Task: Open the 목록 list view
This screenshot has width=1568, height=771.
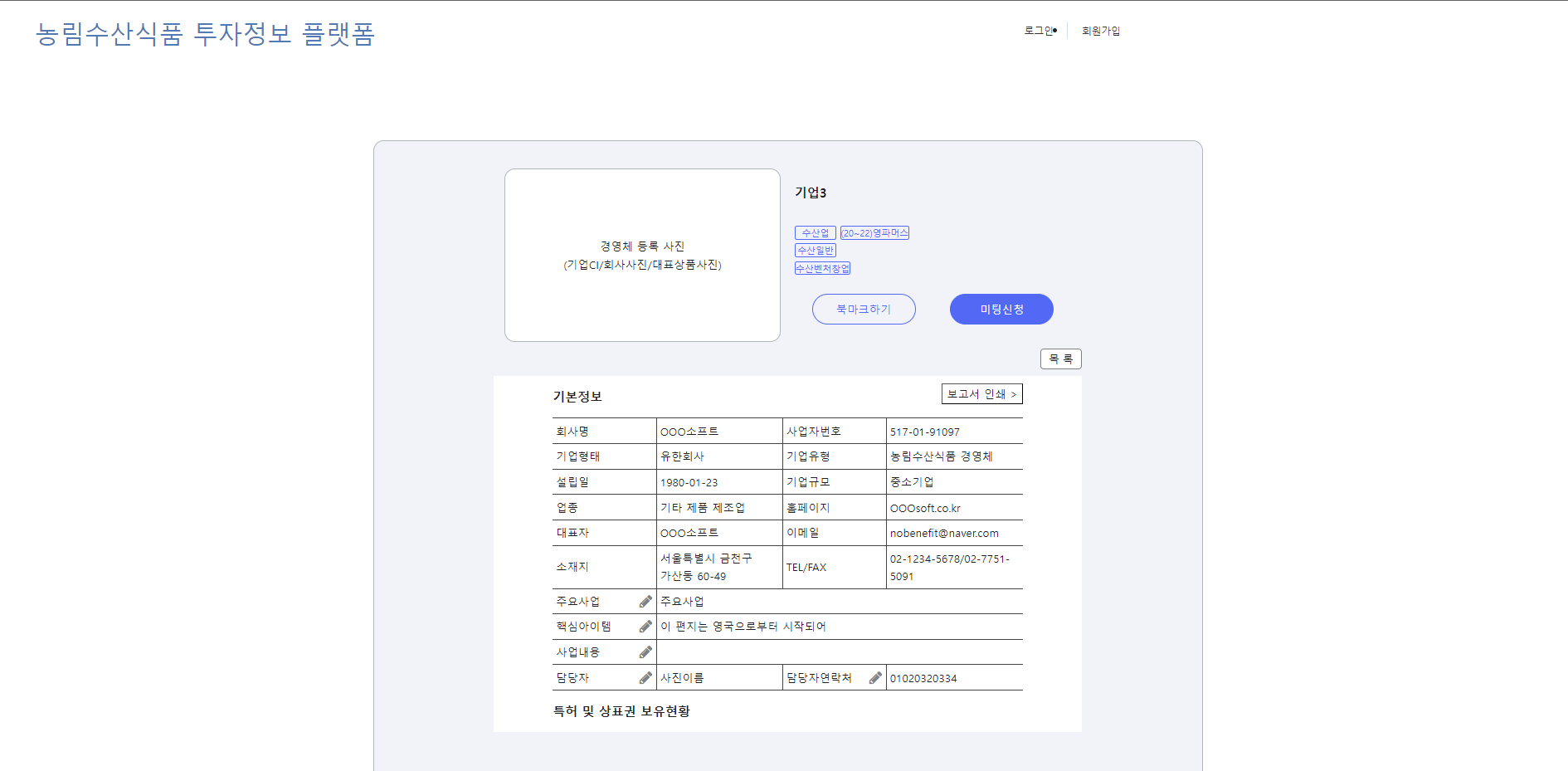Action: click(1060, 359)
